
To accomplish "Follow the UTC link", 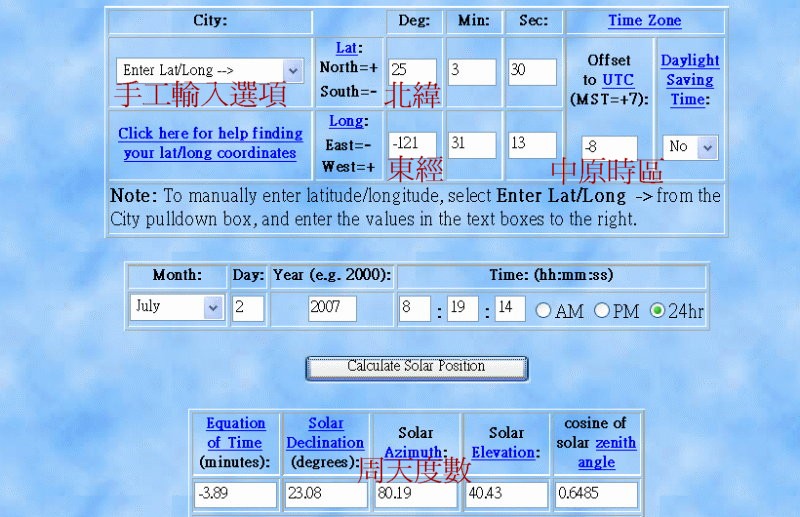I will coord(617,80).
